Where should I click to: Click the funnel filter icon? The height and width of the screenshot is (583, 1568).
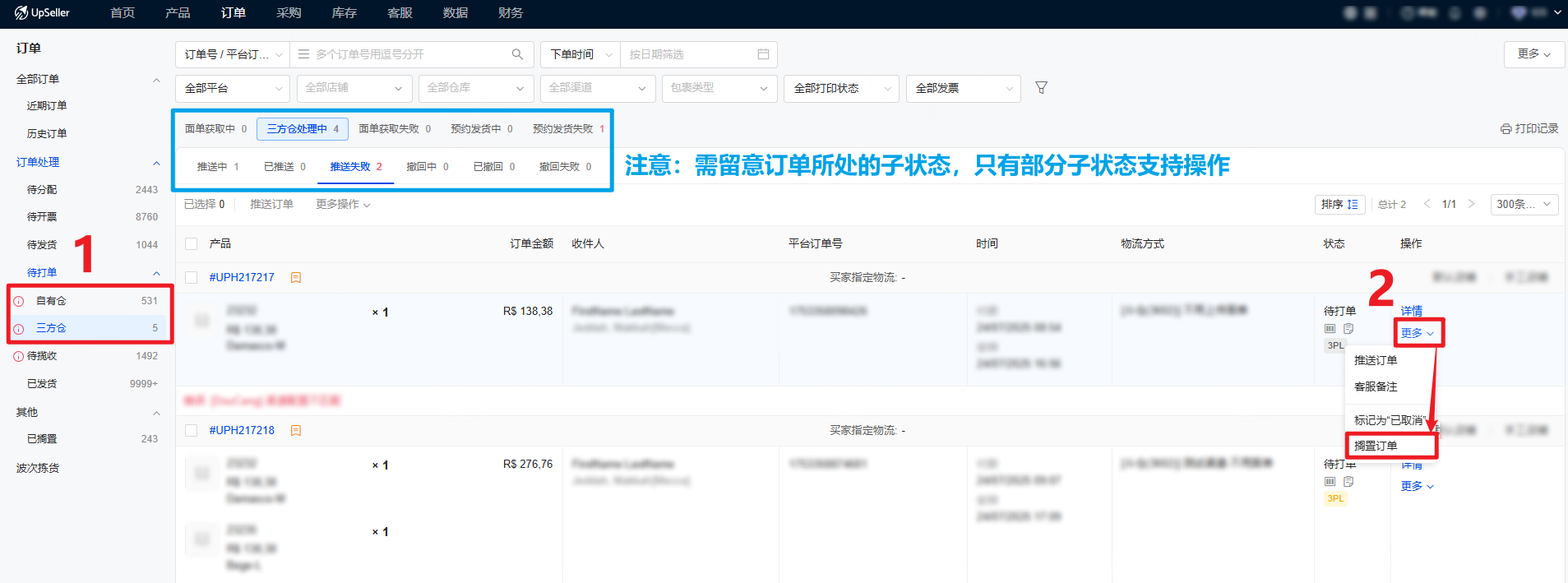[1041, 88]
